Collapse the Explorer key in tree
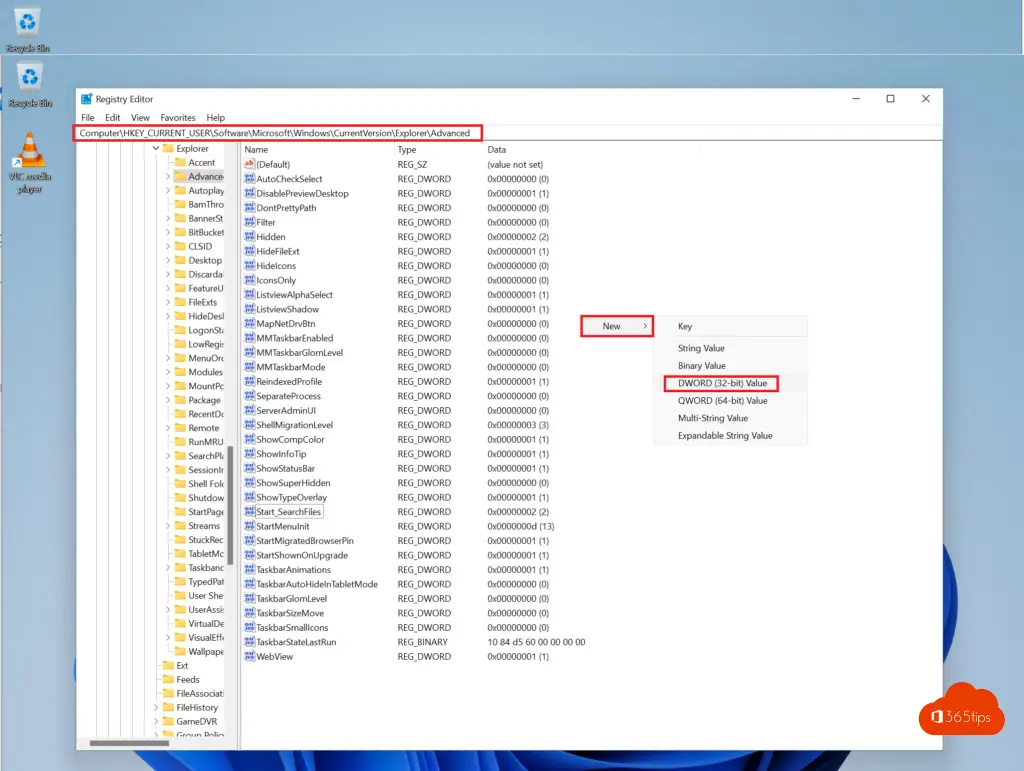Image resolution: width=1024 pixels, height=771 pixels. [x=156, y=148]
